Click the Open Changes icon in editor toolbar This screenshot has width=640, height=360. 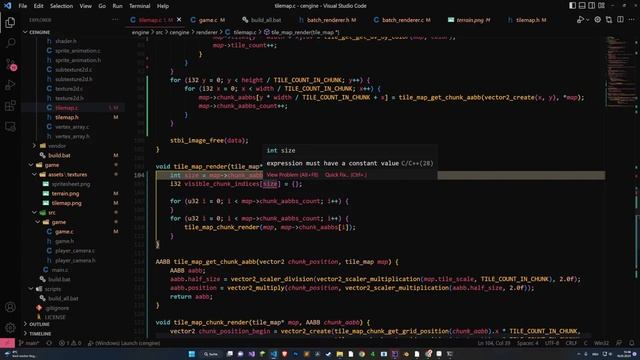pyautogui.click(x=609, y=20)
